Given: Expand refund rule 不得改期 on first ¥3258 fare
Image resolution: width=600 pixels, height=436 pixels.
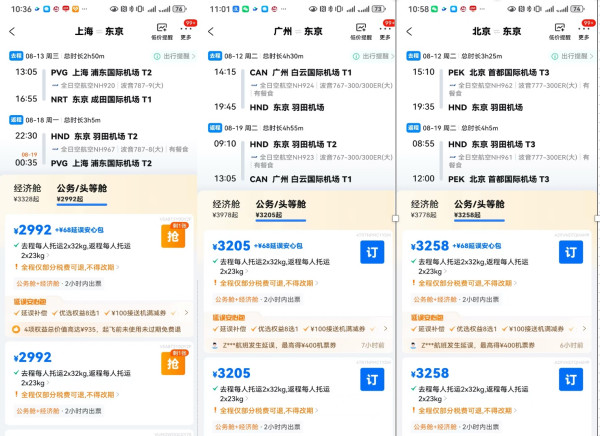Looking at the screenshot, I should click(x=465, y=283).
